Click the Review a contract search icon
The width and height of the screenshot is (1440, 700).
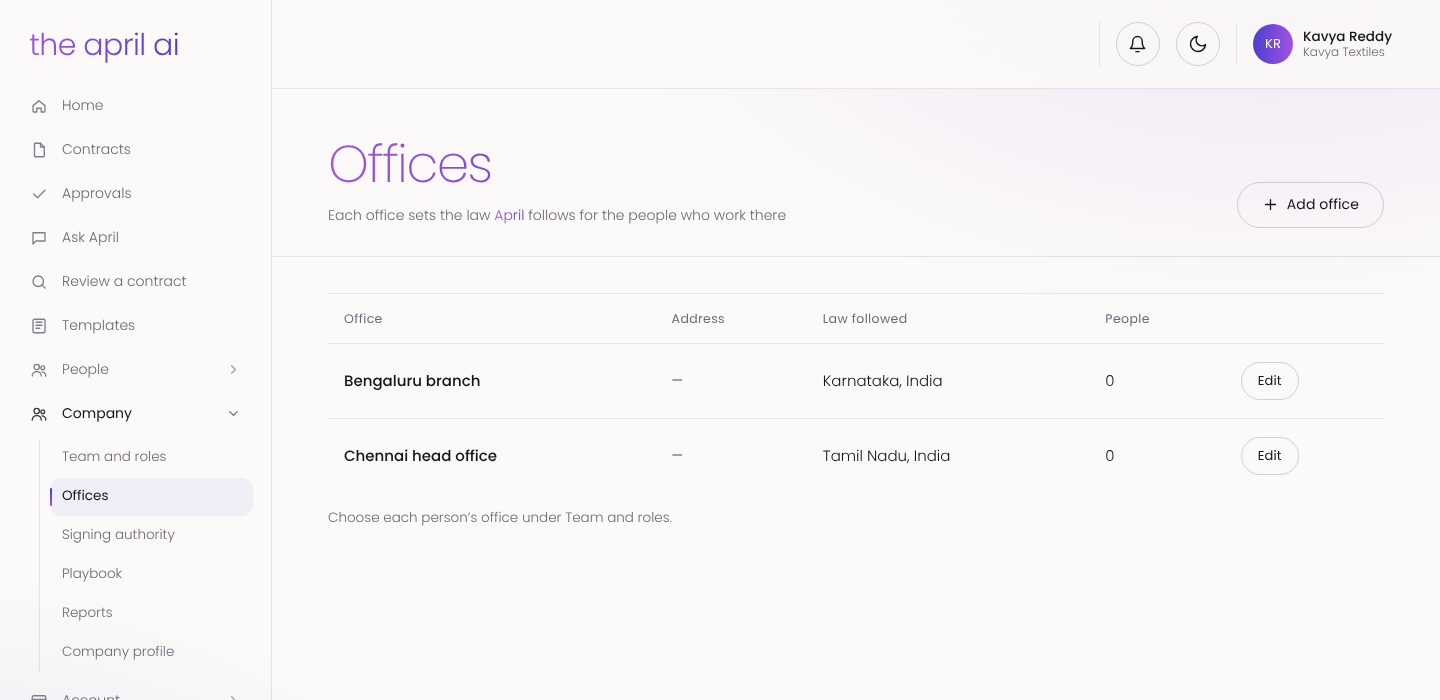(x=39, y=282)
